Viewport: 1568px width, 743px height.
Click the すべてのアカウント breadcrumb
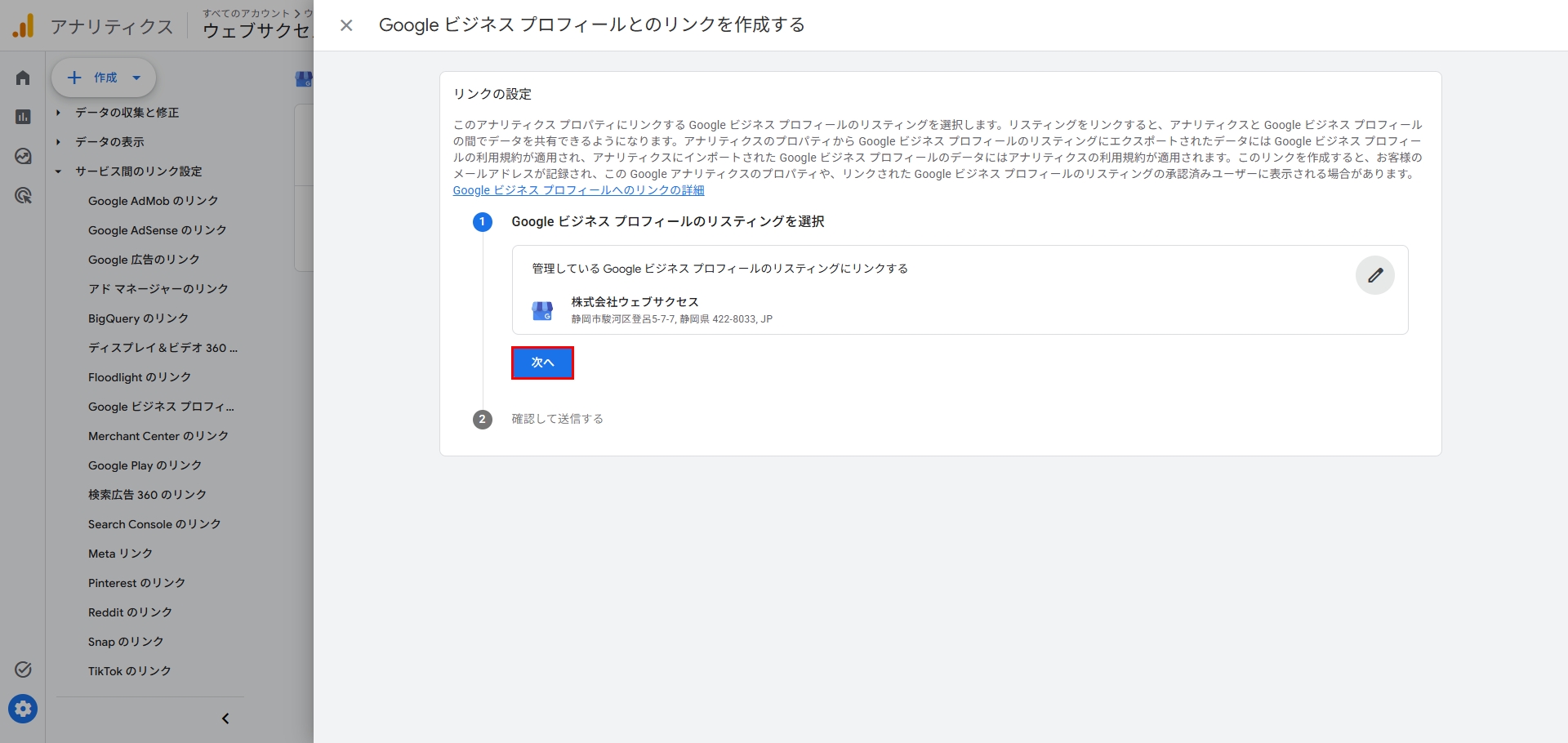pyautogui.click(x=247, y=13)
